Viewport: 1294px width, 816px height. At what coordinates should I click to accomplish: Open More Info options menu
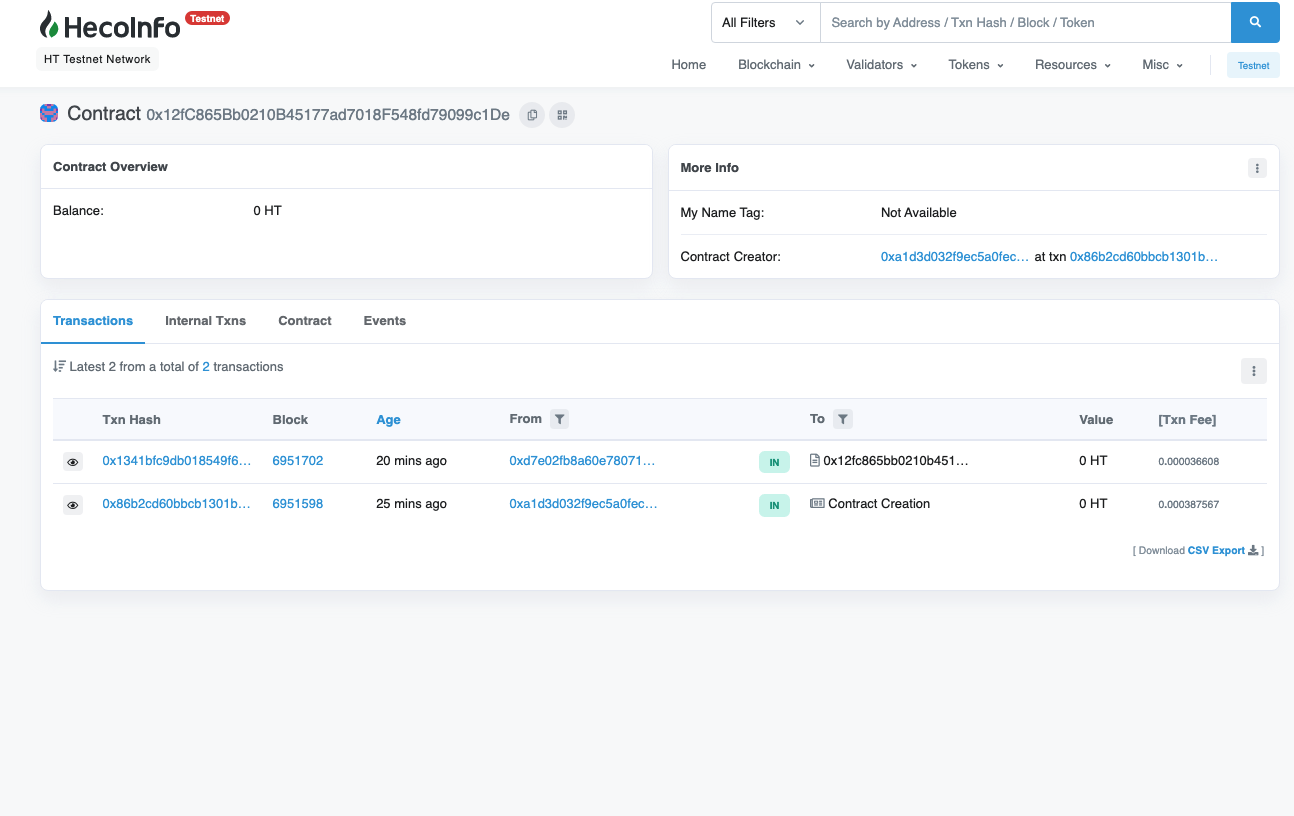point(1257,168)
